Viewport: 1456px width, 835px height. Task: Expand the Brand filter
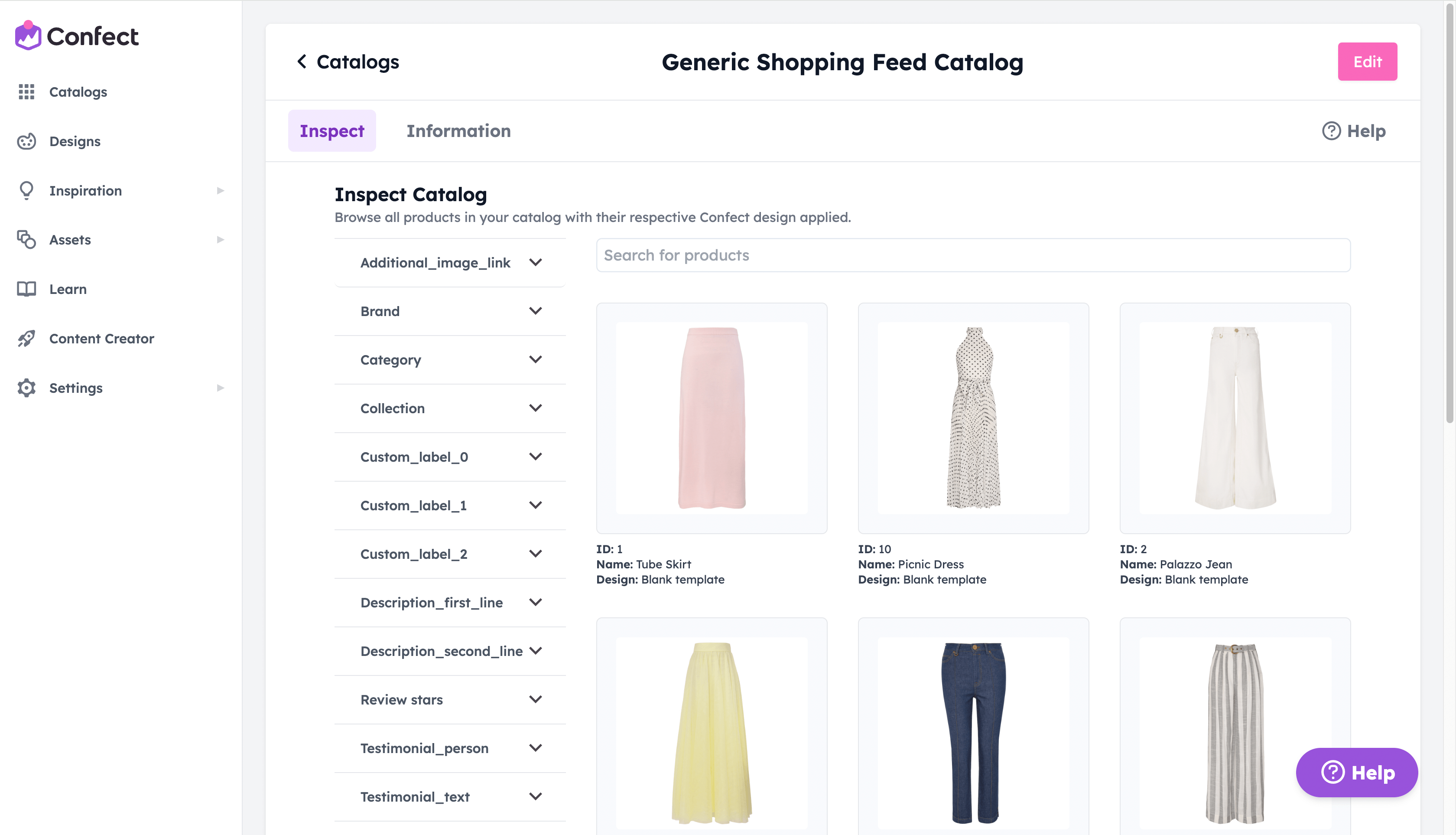tap(450, 311)
